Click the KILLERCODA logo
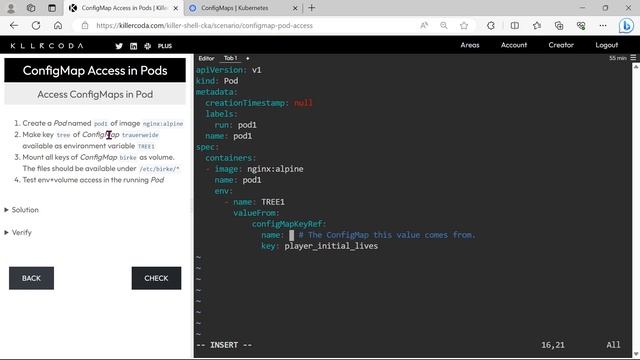Screen dimensions: 640x360 click(x=47, y=46)
